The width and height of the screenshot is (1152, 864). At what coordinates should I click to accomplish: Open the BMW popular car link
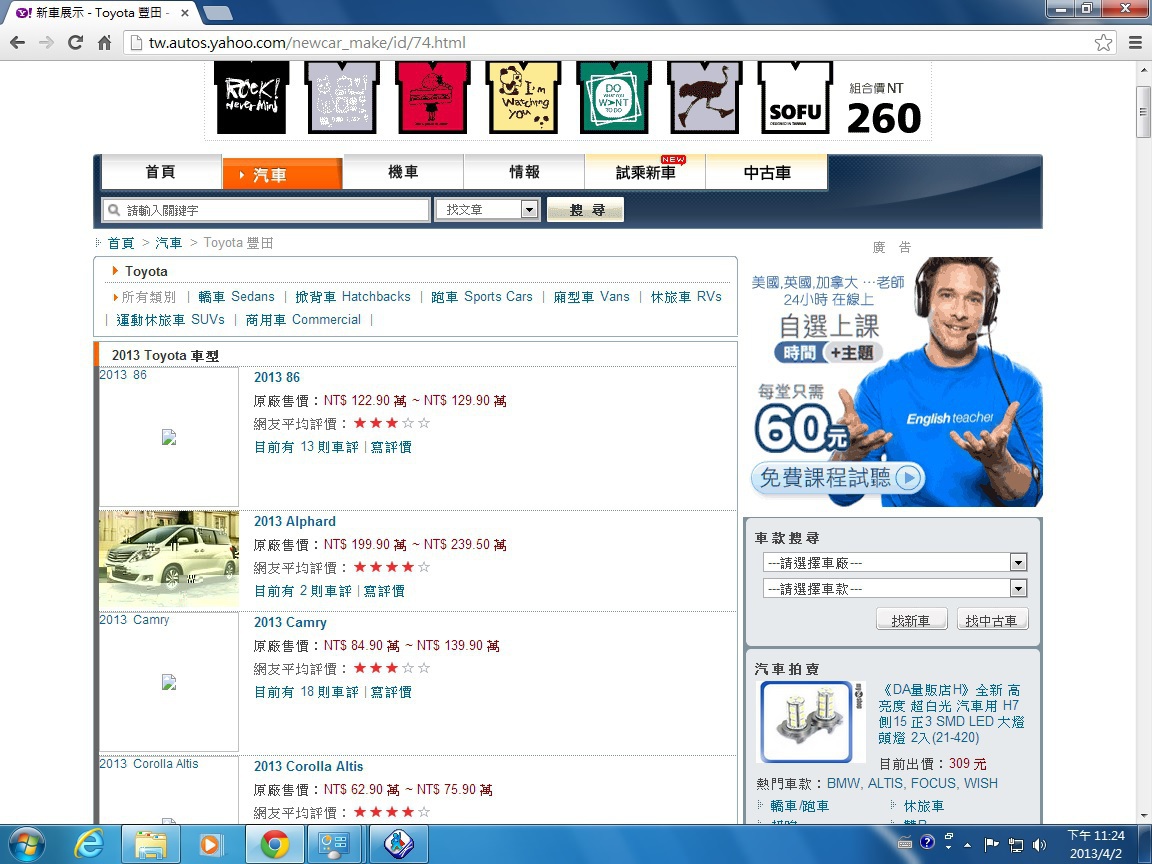click(843, 783)
